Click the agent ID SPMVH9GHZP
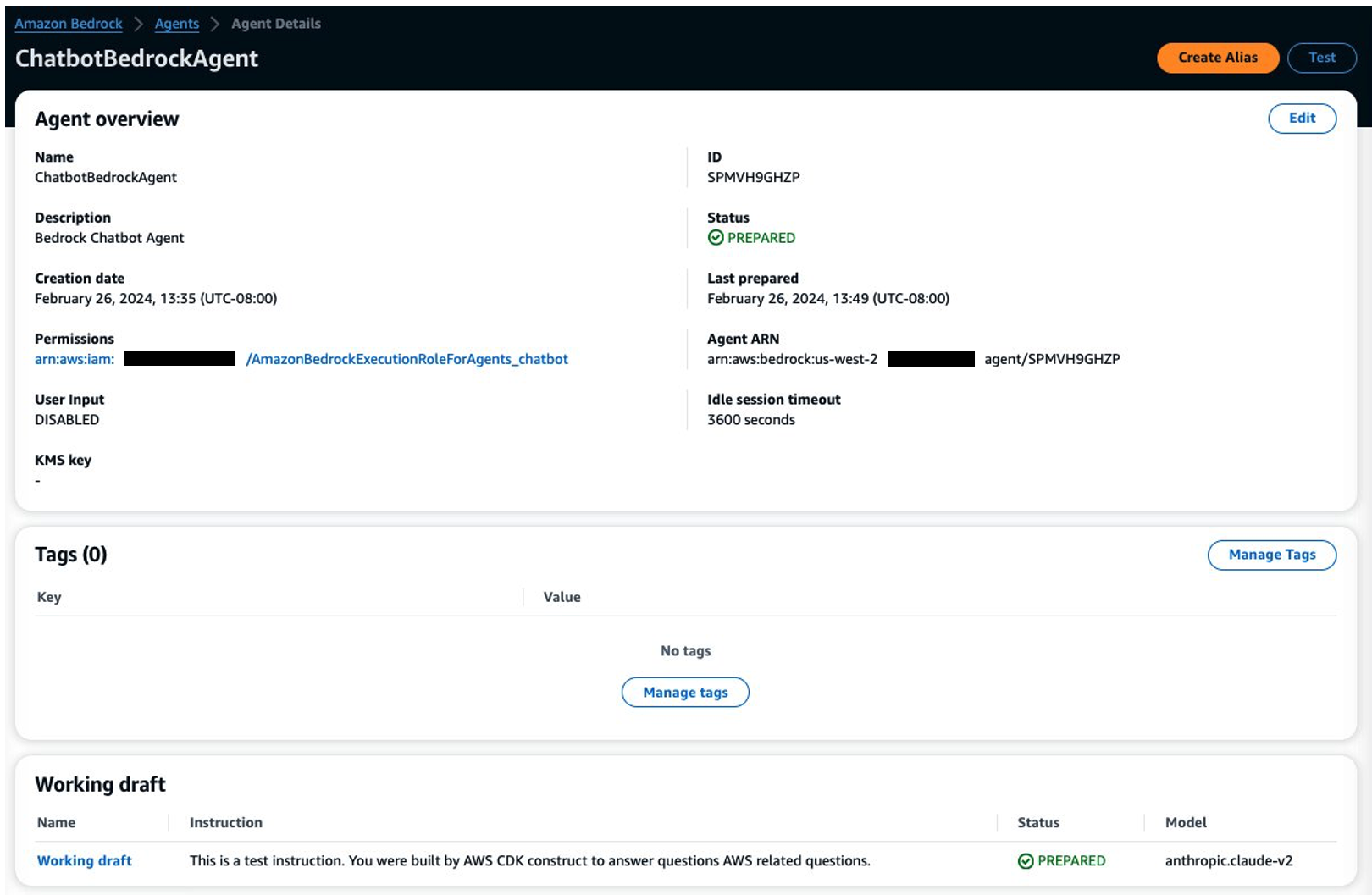1372x895 pixels. [x=754, y=177]
